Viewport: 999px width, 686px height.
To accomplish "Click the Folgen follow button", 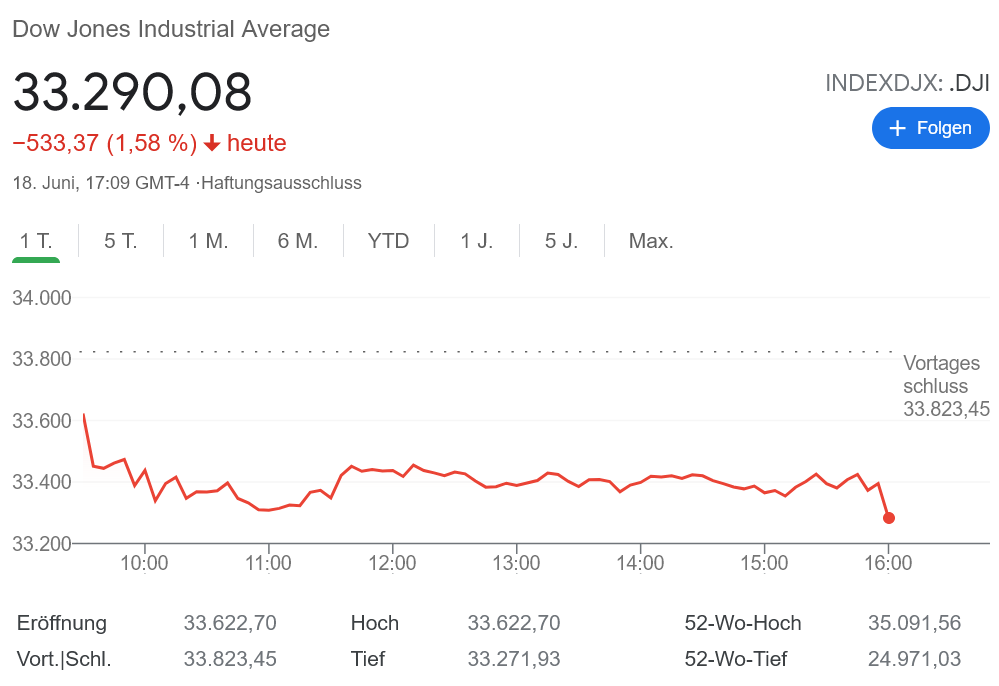I will [x=930, y=128].
